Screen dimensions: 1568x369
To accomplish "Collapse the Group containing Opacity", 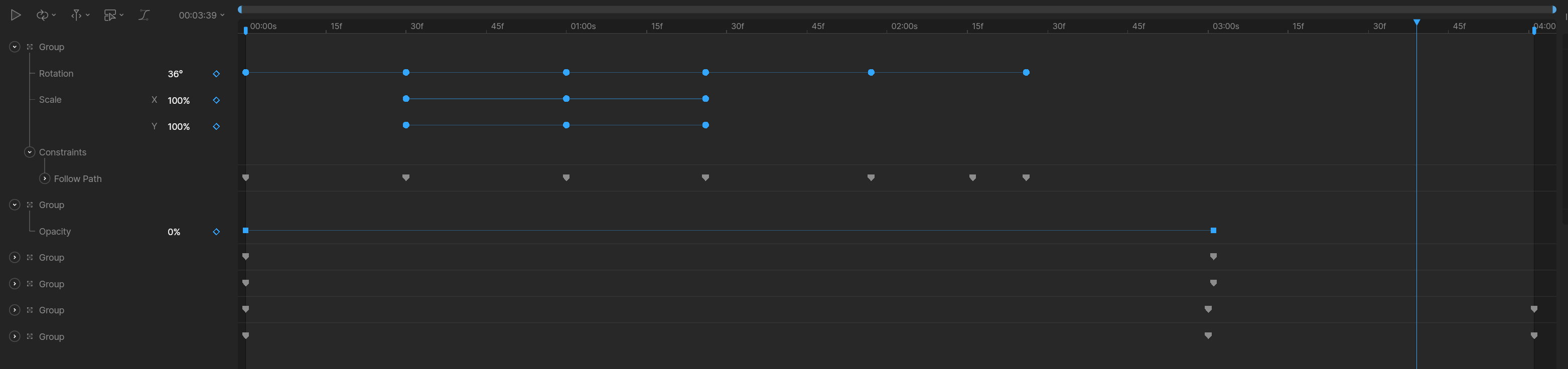I will click(15, 205).
